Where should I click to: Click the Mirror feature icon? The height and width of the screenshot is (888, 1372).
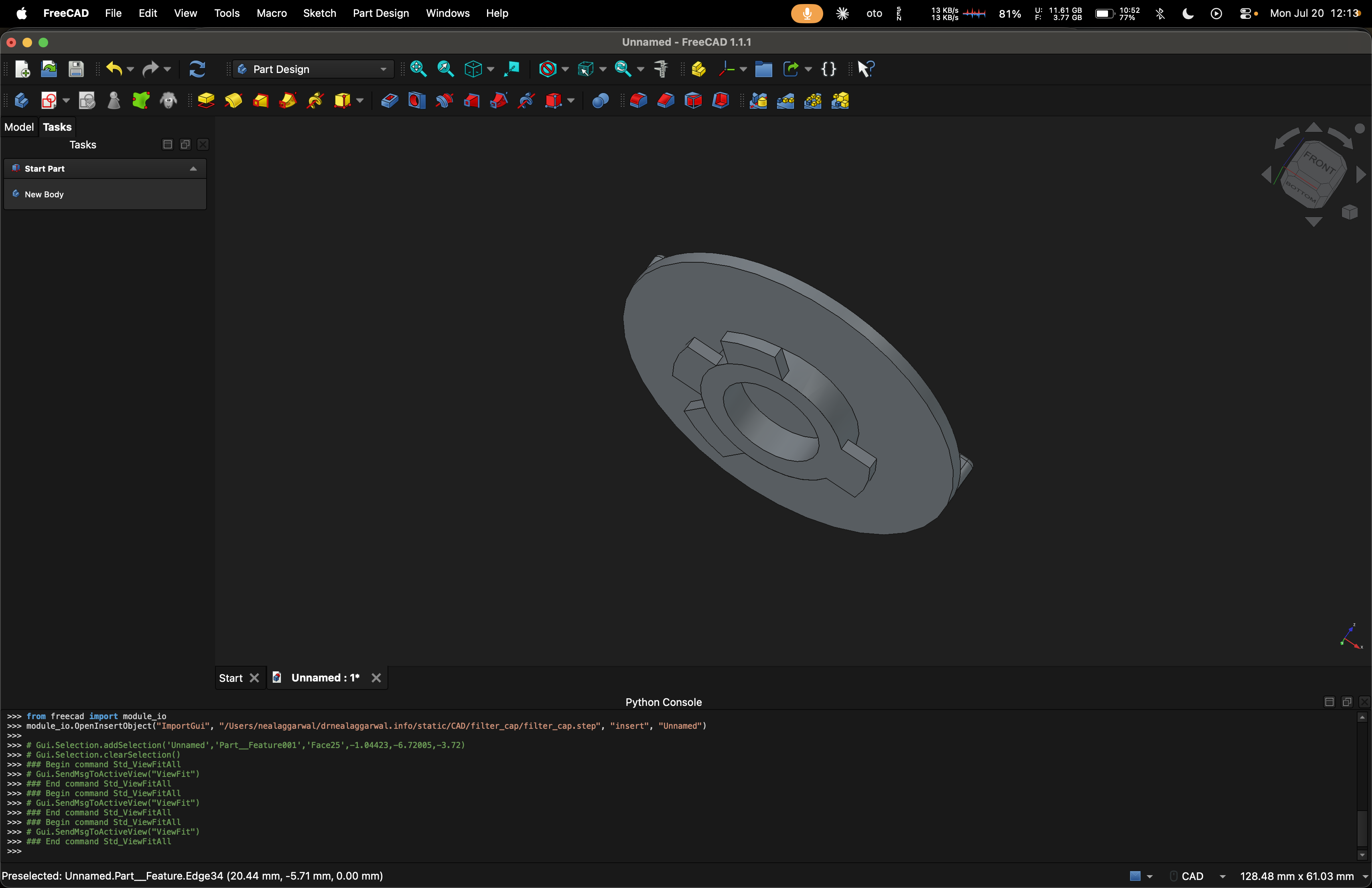[x=758, y=101]
